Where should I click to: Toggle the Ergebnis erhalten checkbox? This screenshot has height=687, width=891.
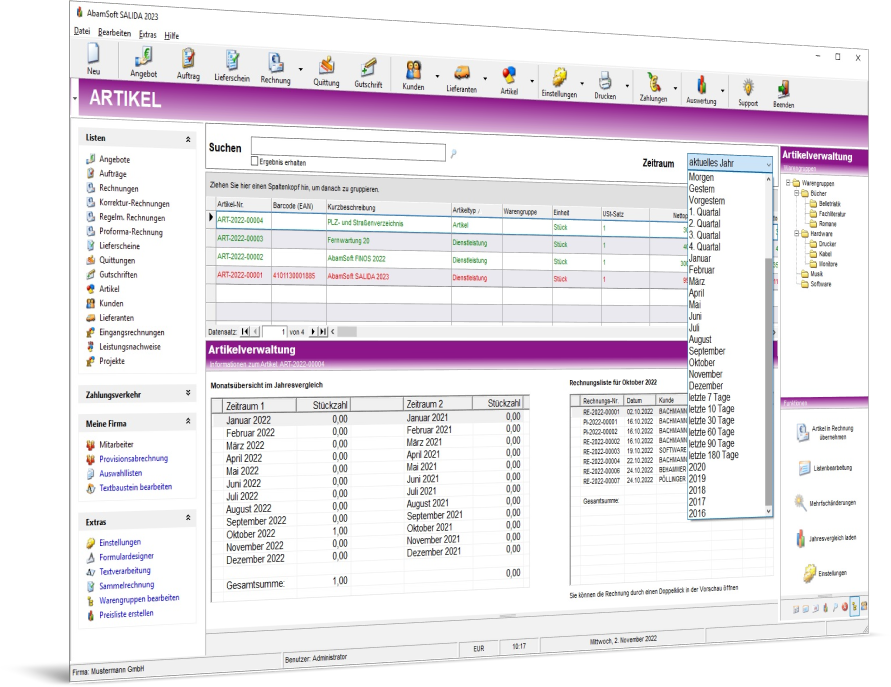click(x=255, y=161)
